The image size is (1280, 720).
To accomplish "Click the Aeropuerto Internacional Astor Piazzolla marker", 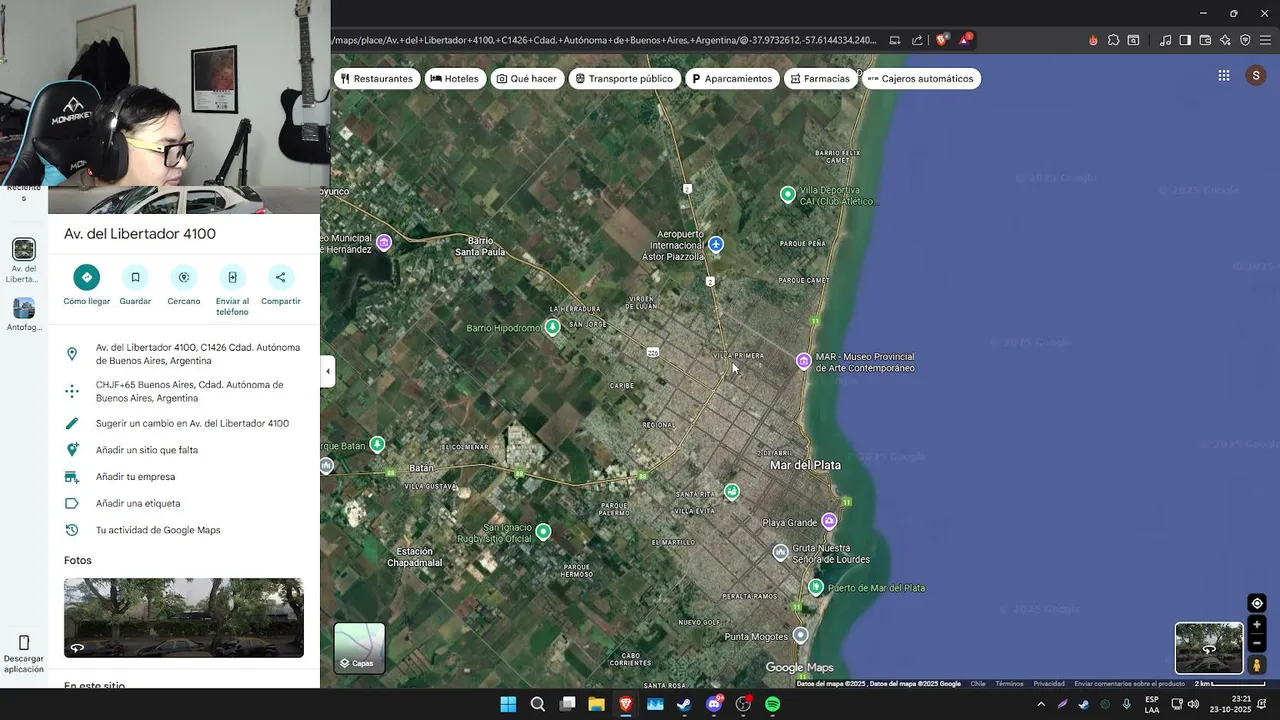I will point(716,244).
